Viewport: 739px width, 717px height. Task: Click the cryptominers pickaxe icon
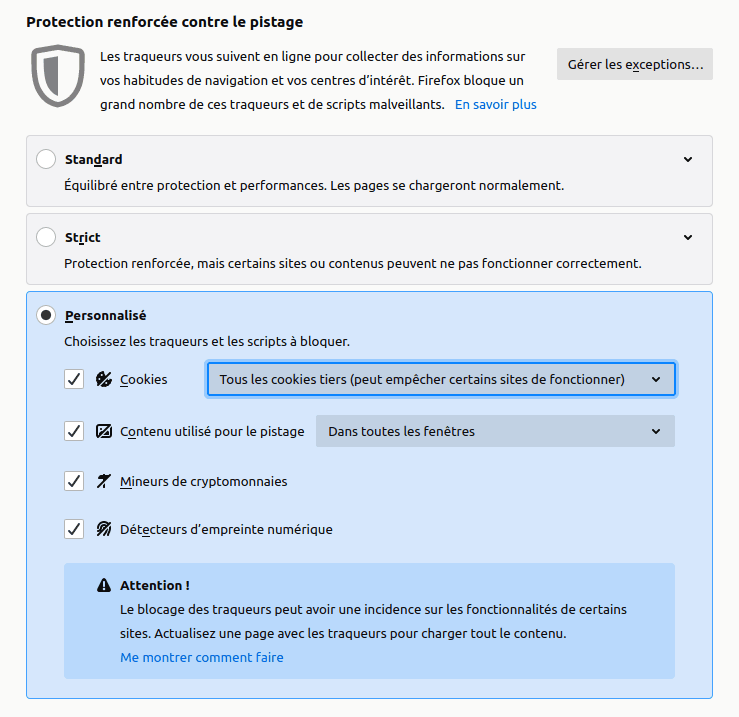103,482
